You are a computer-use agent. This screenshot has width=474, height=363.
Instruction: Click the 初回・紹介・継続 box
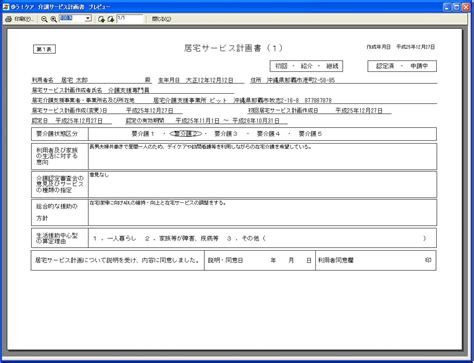click(x=306, y=66)
